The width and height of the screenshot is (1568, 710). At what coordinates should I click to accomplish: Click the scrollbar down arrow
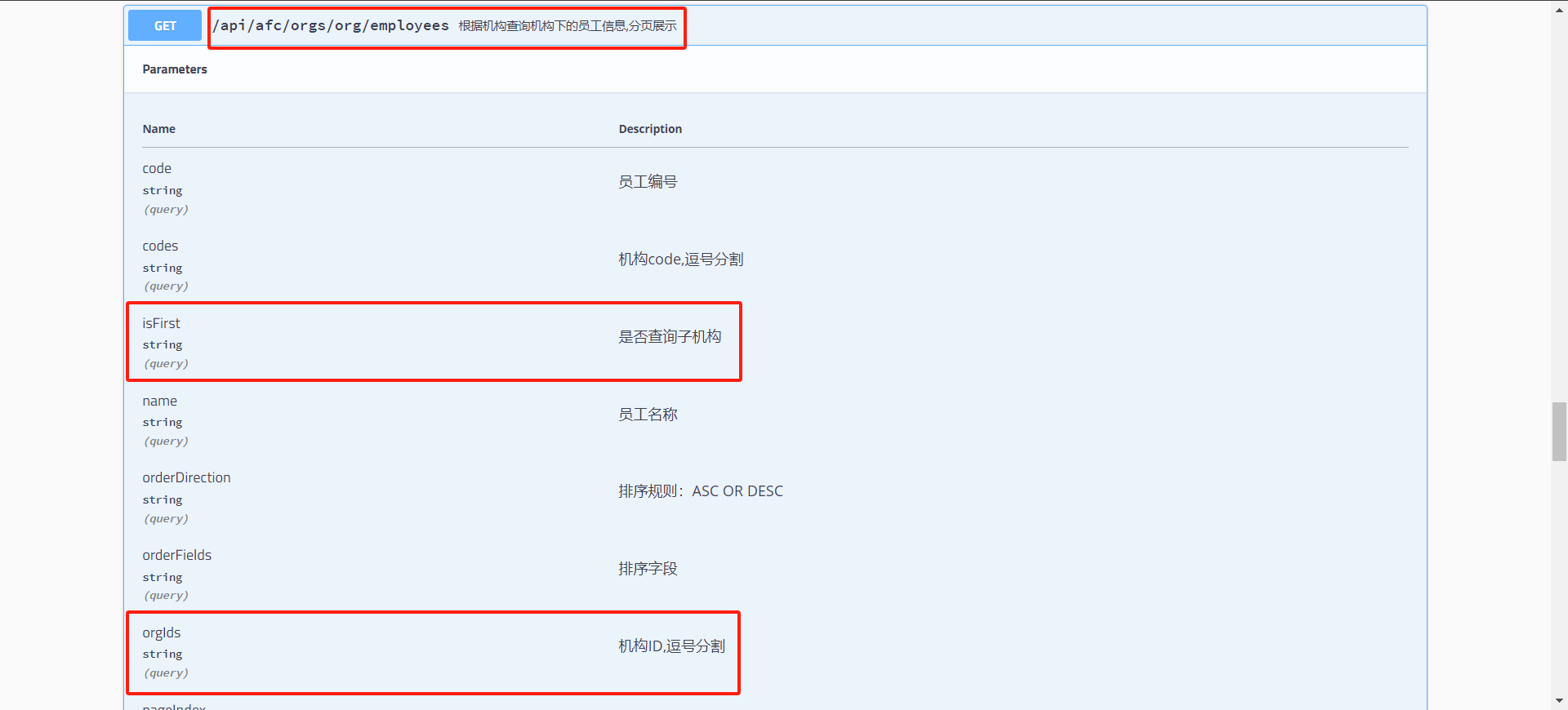(1559, 701)
